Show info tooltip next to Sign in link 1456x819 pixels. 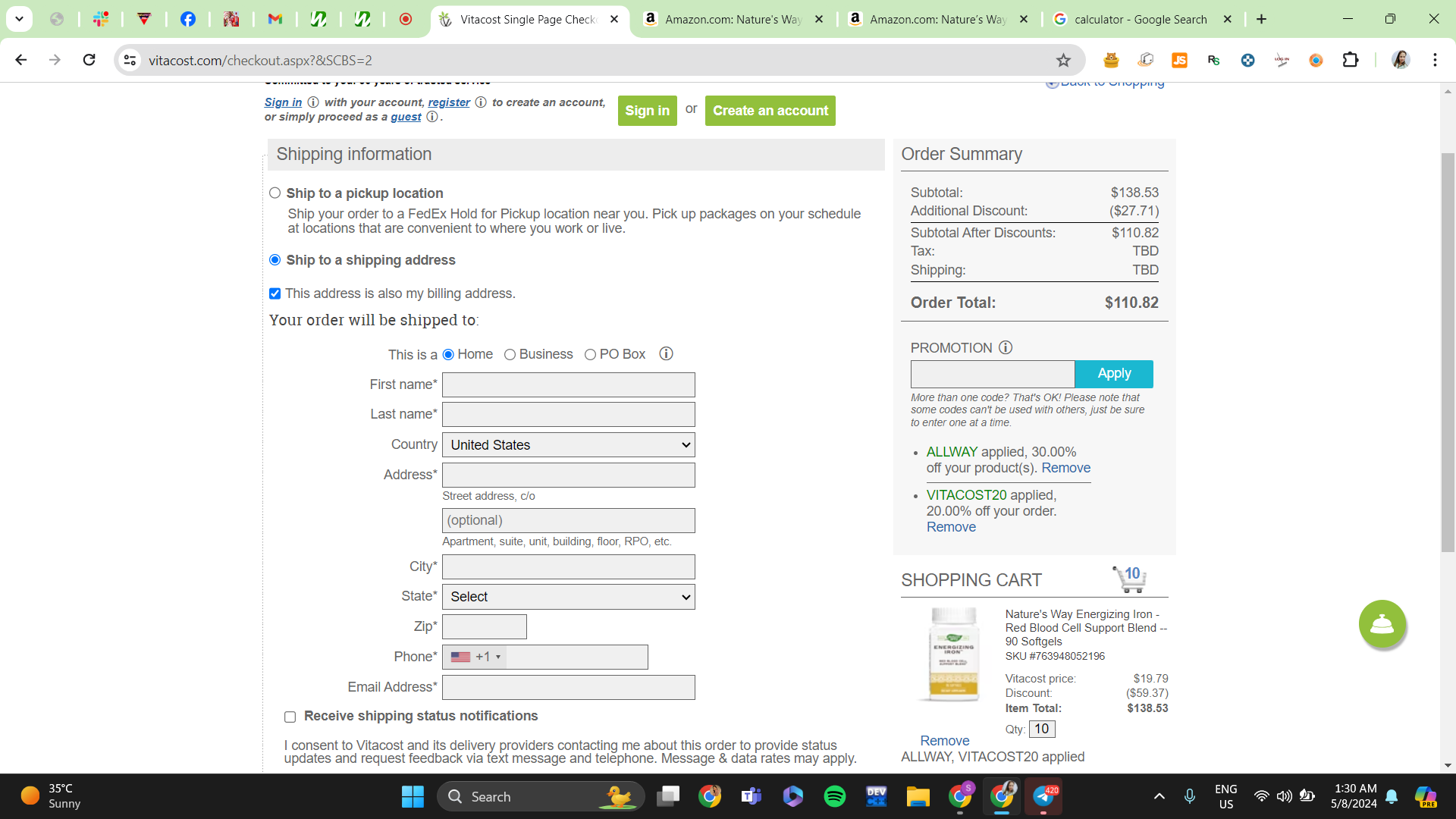click(x=313, y=102)
